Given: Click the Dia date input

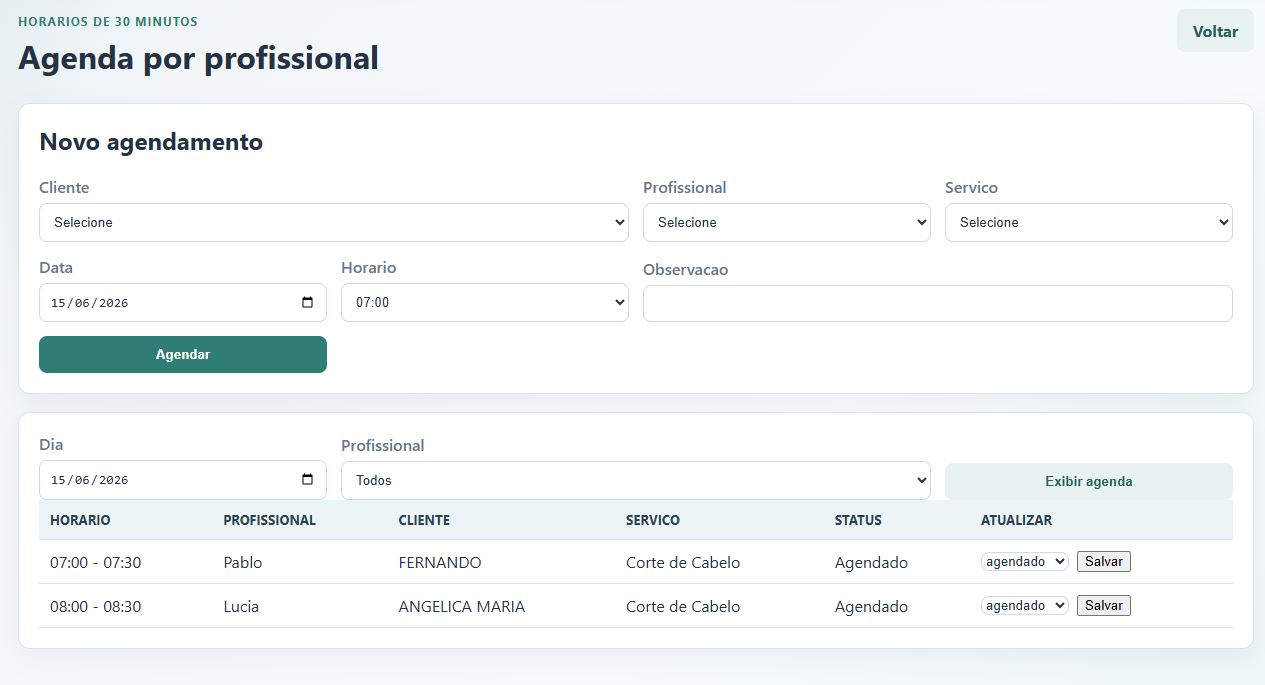Looking at the screenshot, I should coord(183,480).
